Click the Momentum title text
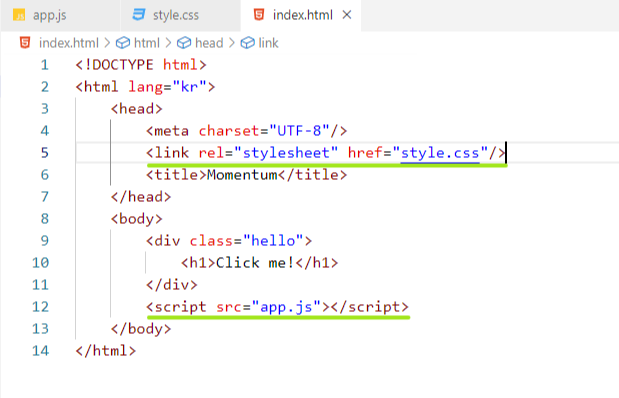619x398 pixels. point(242,175)
